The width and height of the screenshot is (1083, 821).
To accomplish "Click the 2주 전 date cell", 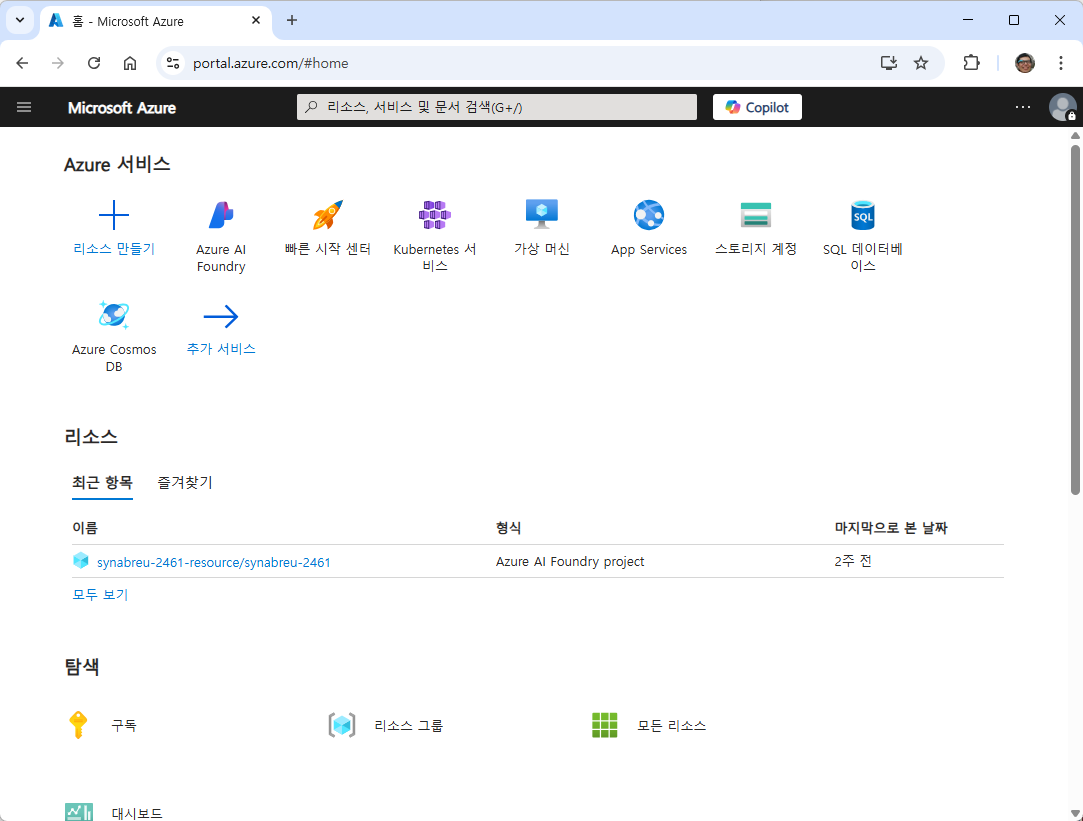I will point(853,561).
